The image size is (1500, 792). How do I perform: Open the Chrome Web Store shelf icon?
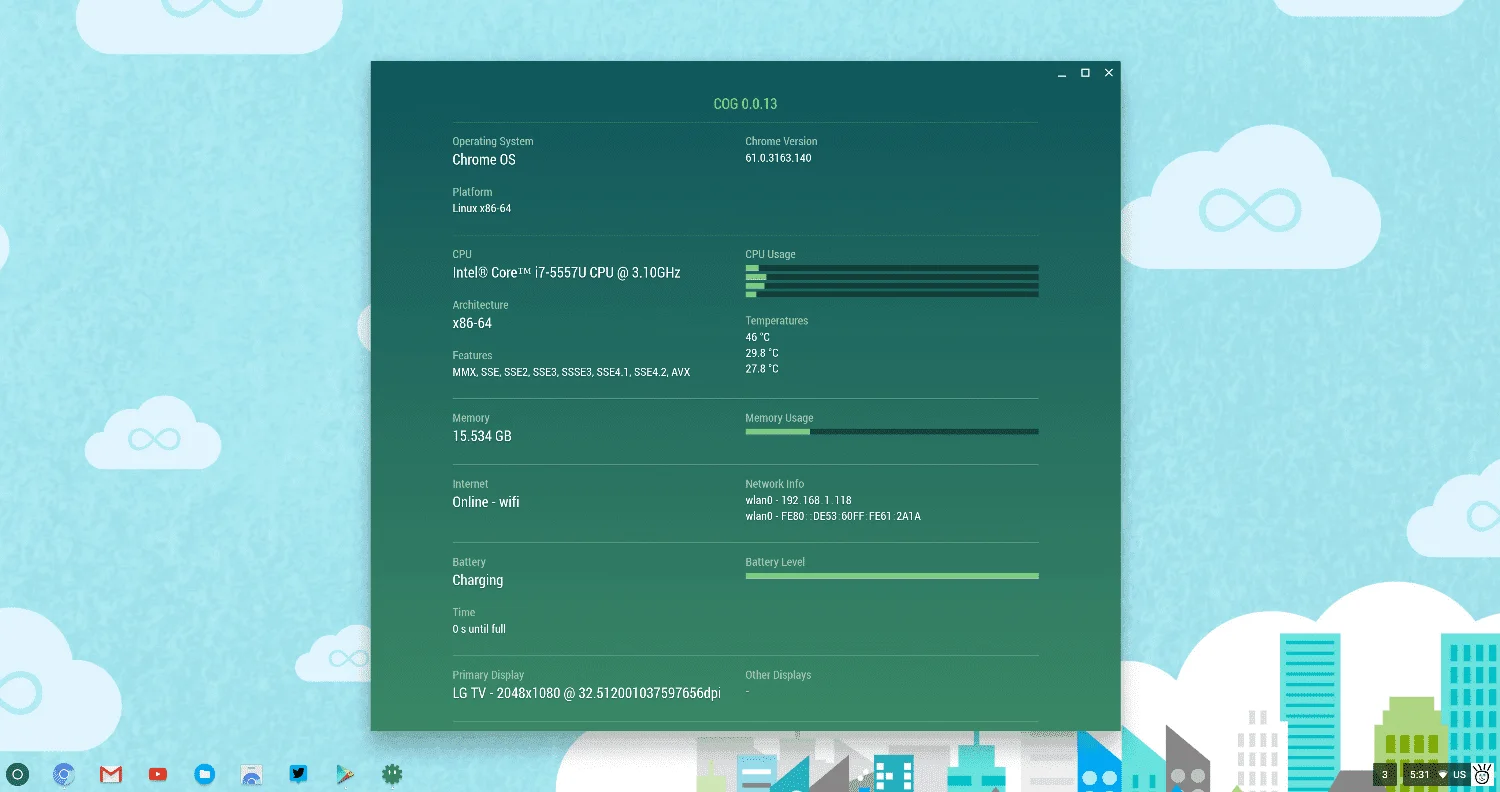pos(252,774)
